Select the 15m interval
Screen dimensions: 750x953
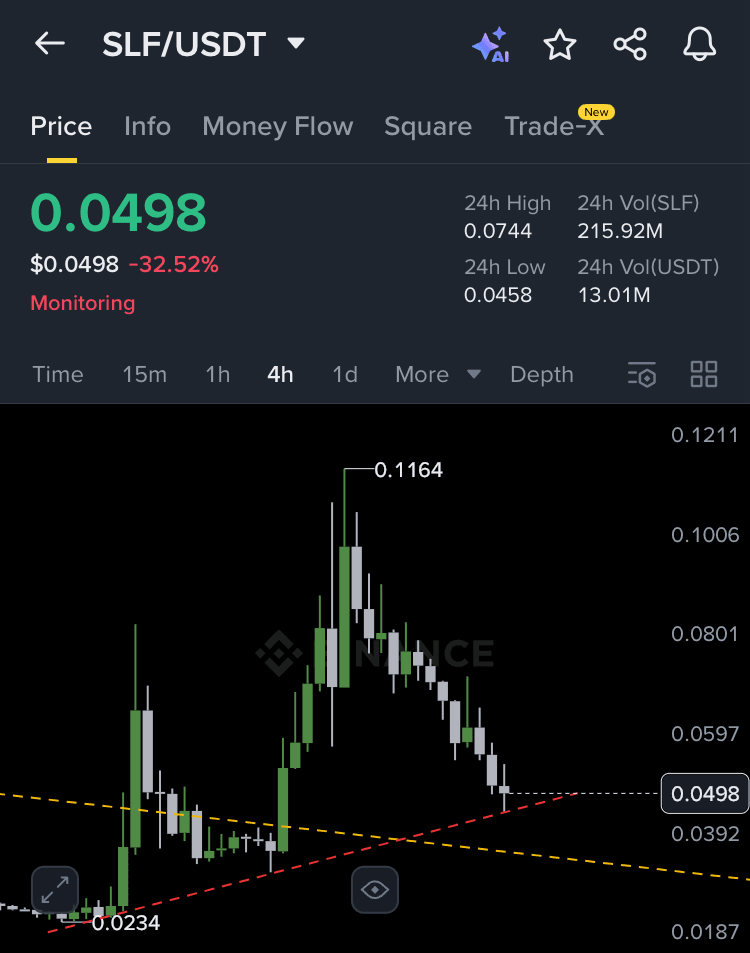pos(145,374)
